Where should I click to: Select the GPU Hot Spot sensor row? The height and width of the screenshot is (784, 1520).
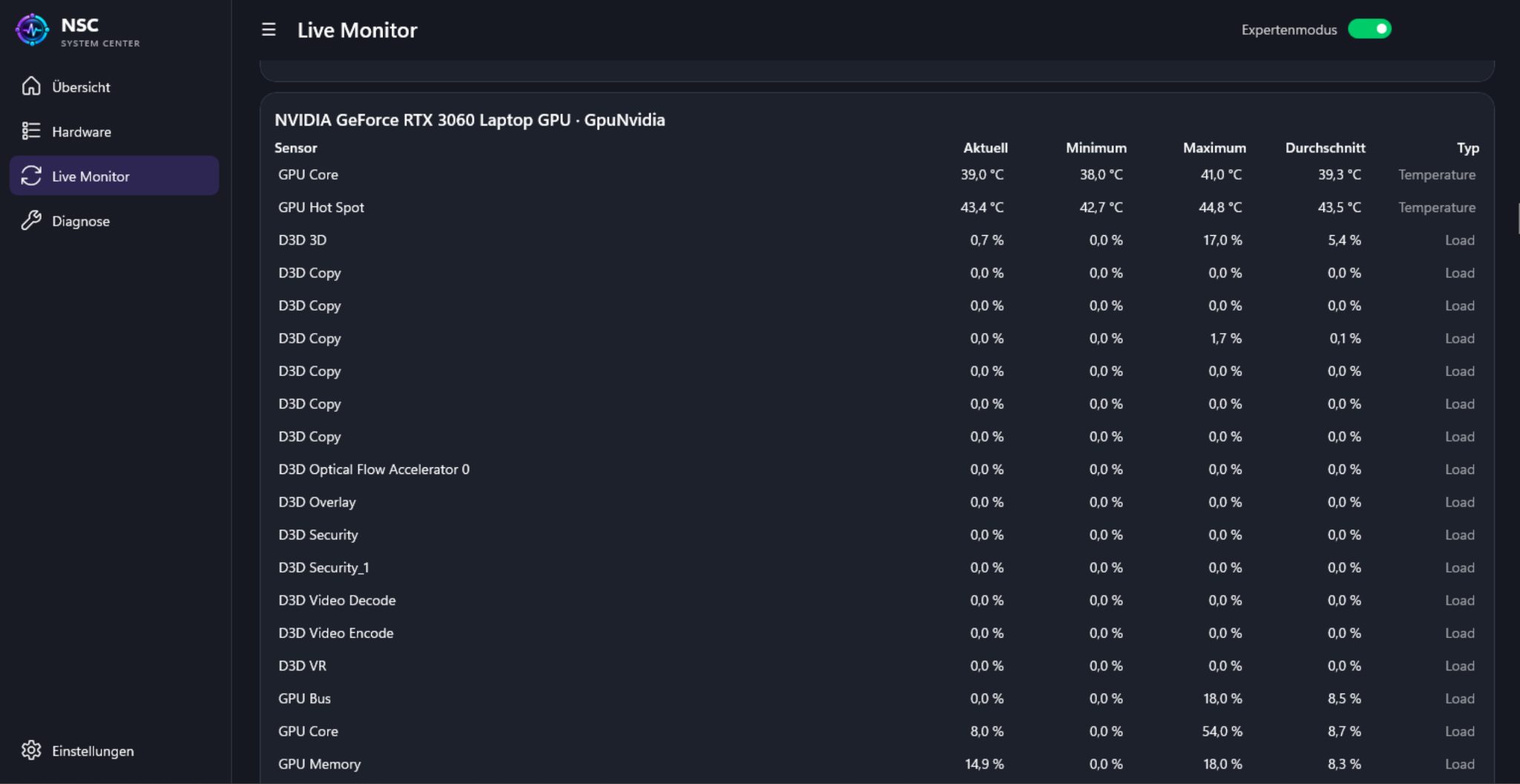point(877,208)
